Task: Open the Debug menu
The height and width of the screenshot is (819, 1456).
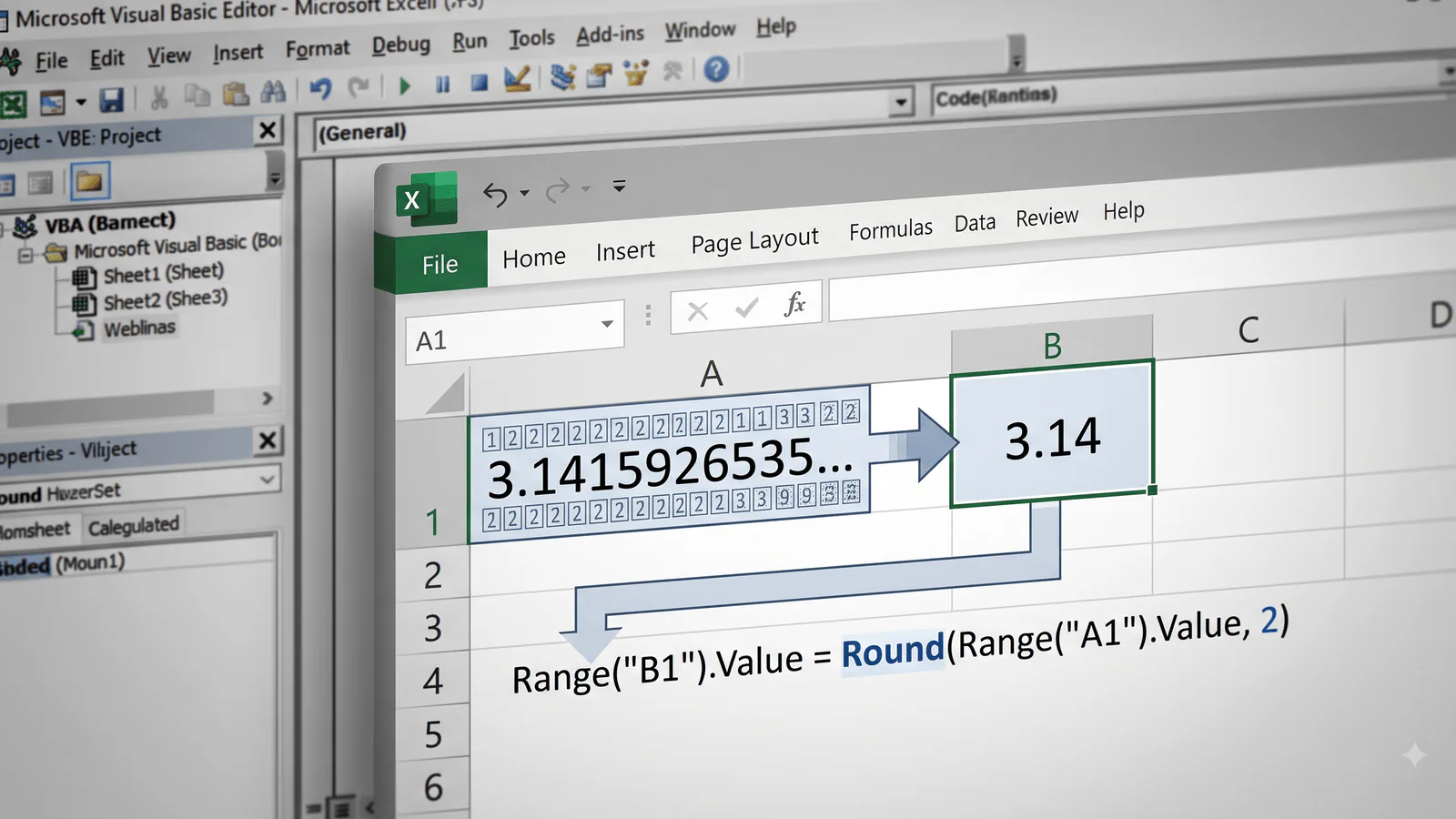Action: pyautogui.click(x=401, y=45)
